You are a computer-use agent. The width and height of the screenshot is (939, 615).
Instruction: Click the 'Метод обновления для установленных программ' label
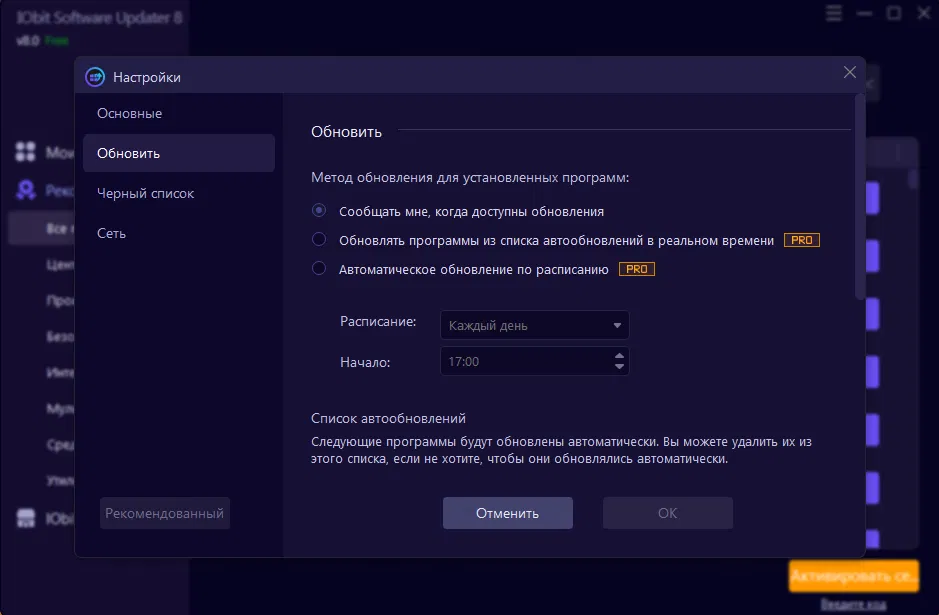[470, 178]
